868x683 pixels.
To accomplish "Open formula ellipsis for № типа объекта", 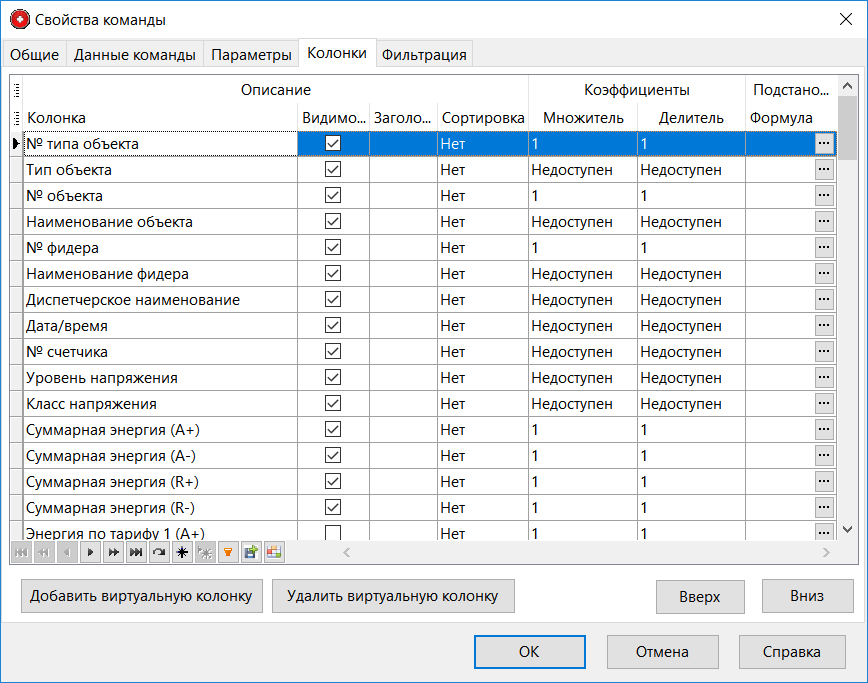I will point(824,144).
